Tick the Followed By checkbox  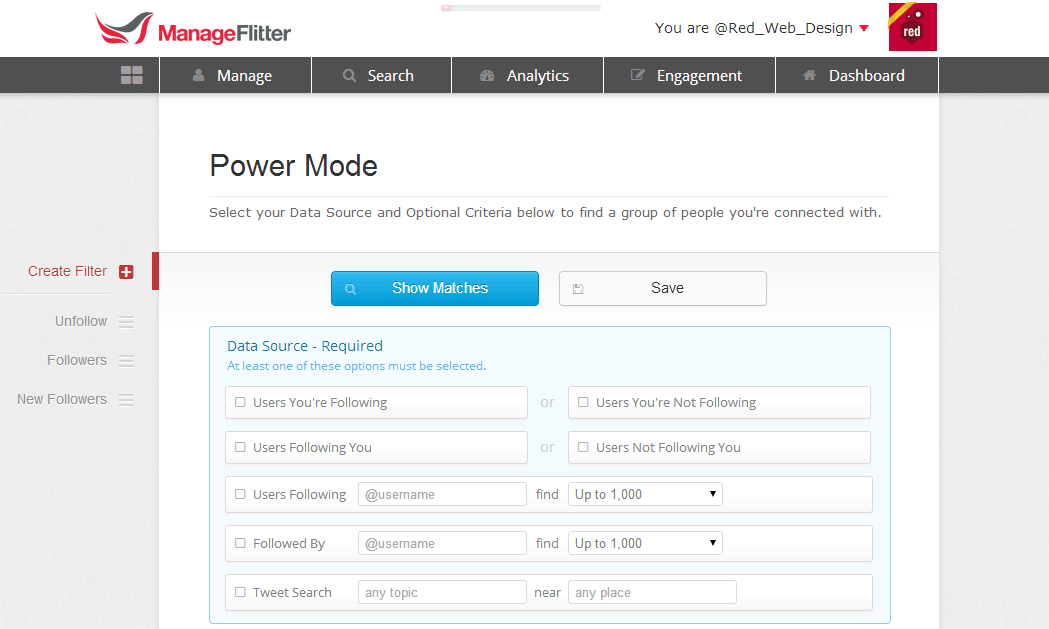pos(240,543)
